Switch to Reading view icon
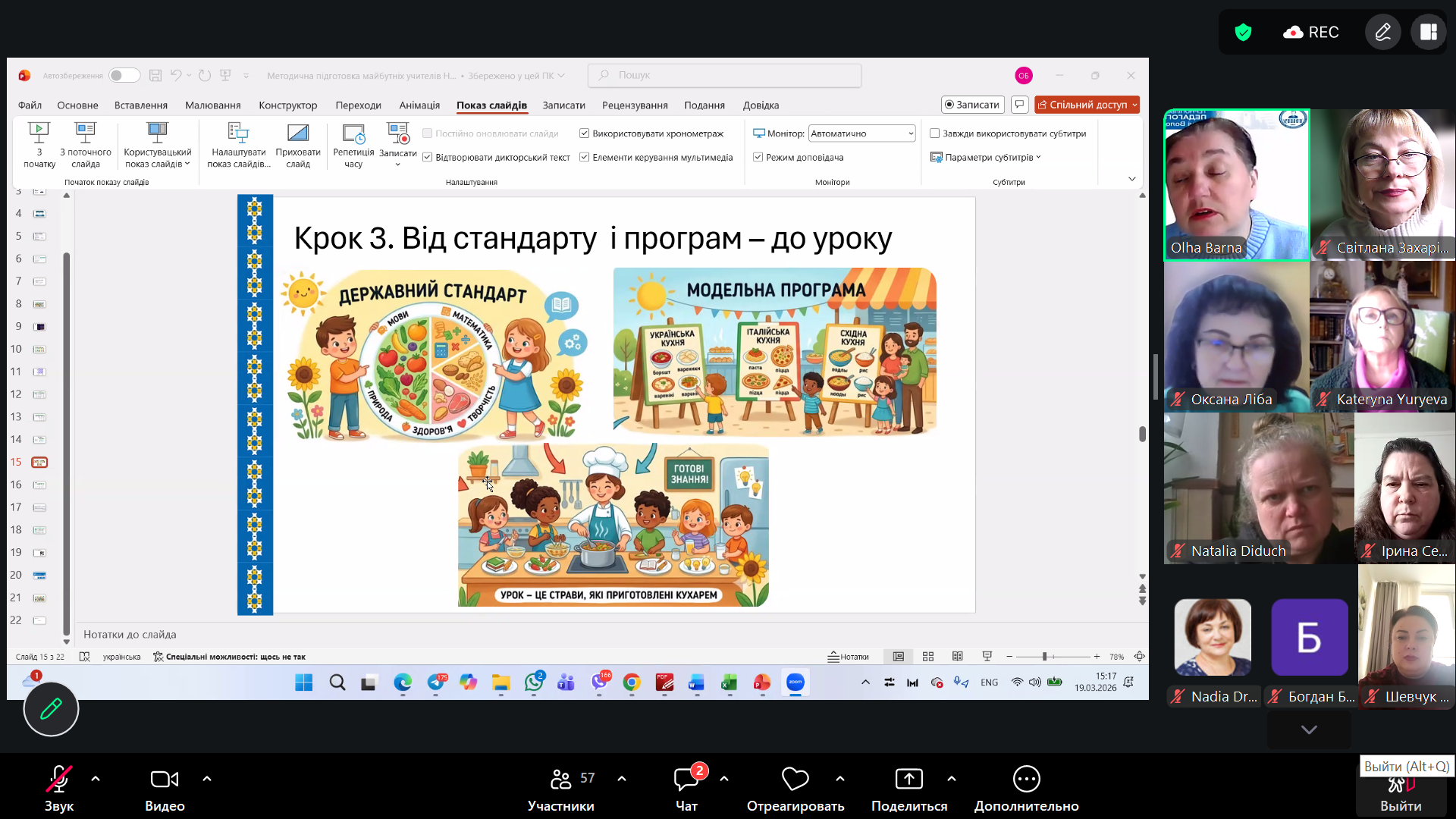 pos(958,657)
